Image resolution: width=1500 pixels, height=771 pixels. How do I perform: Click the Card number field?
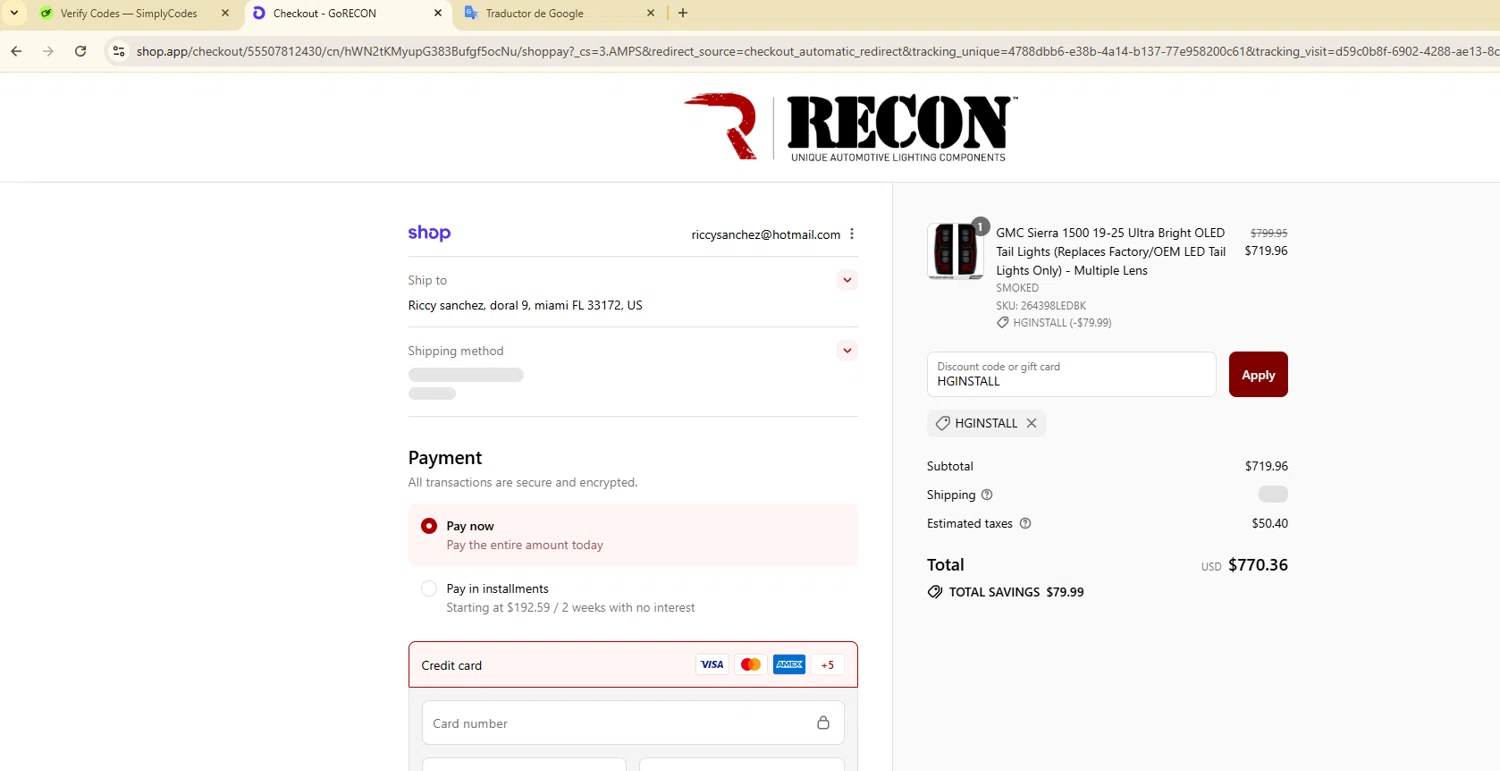pos(633,723)
